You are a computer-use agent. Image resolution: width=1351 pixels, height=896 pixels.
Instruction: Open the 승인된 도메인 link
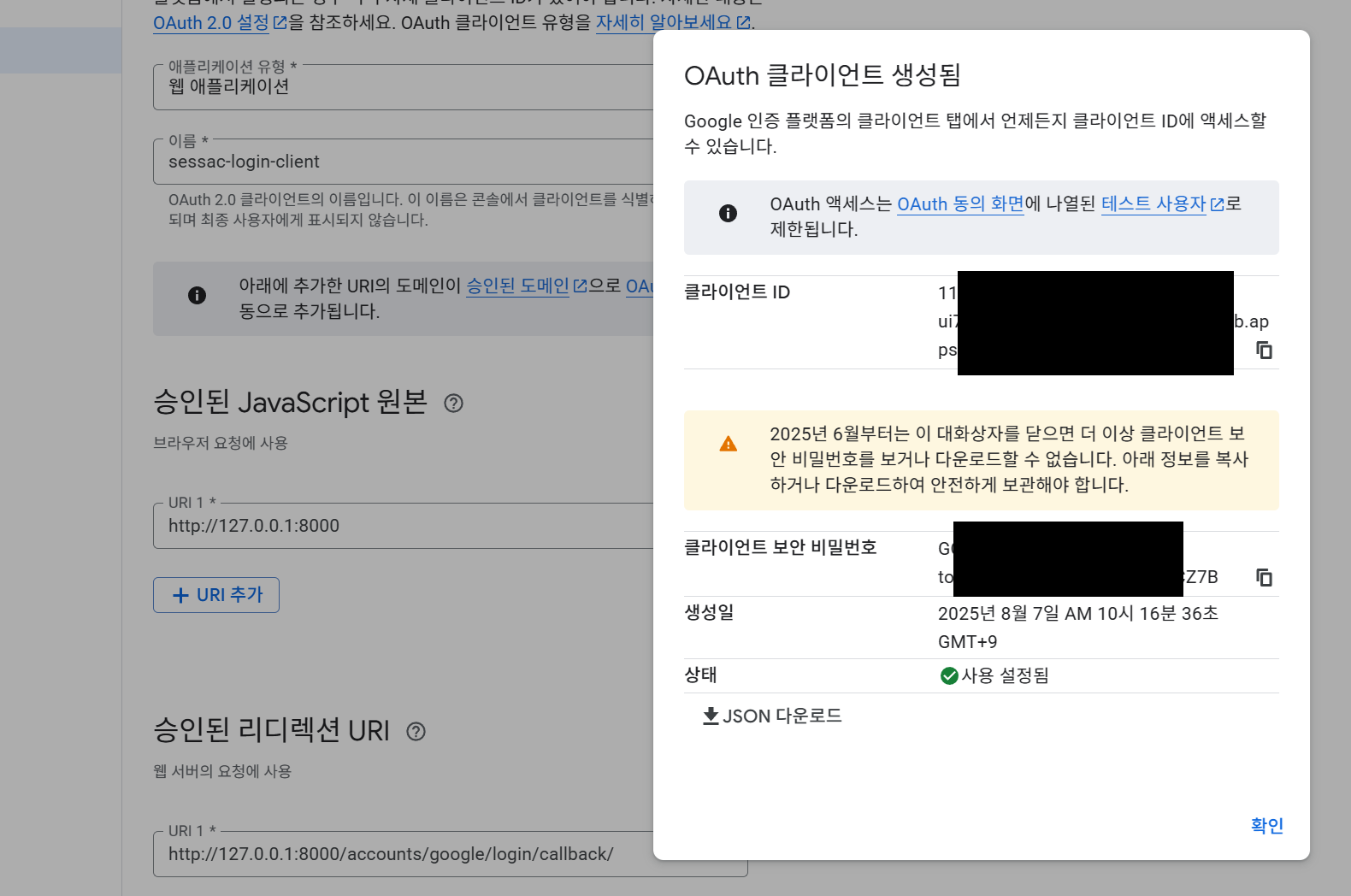coord(525,286)
